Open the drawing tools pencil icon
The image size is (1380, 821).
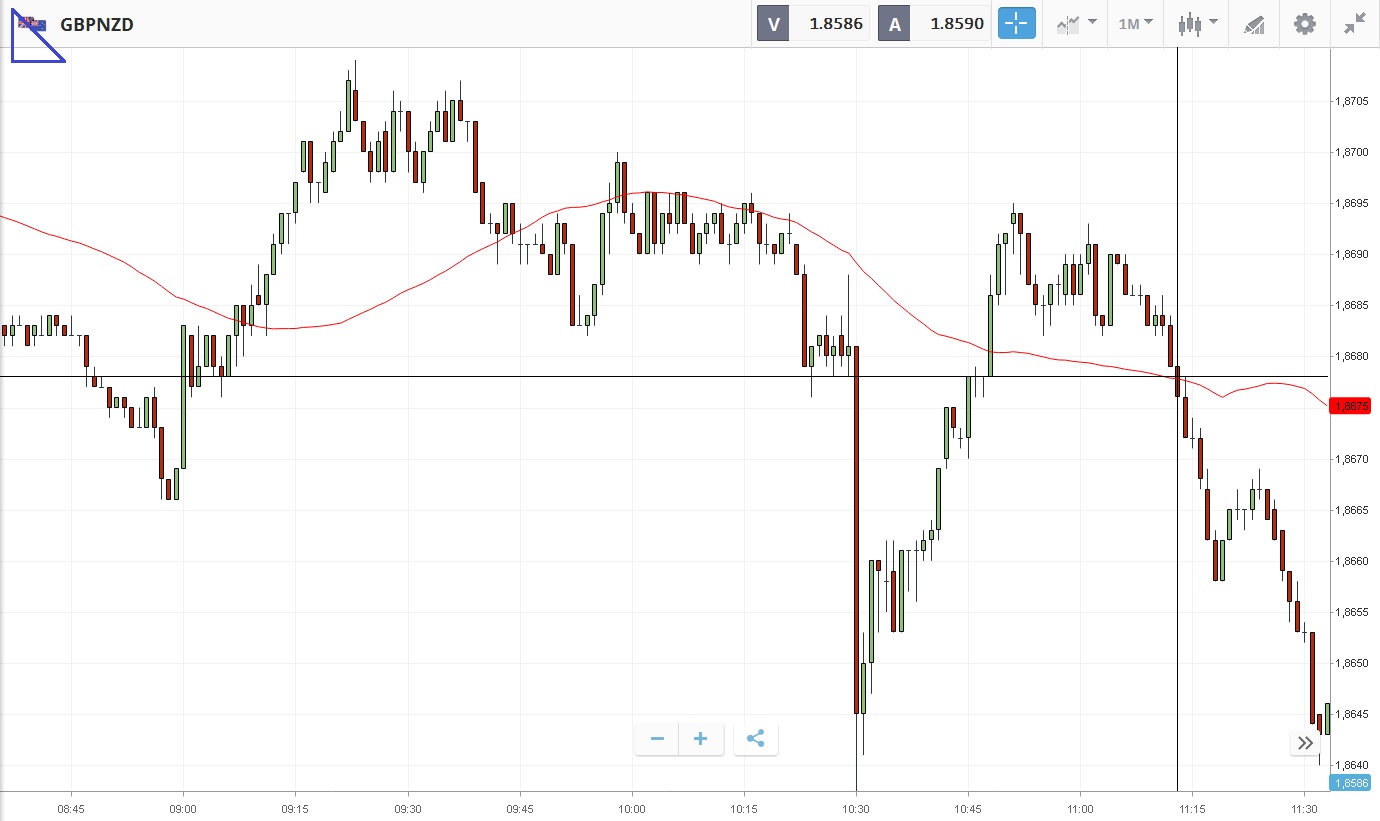point(1254,24)
